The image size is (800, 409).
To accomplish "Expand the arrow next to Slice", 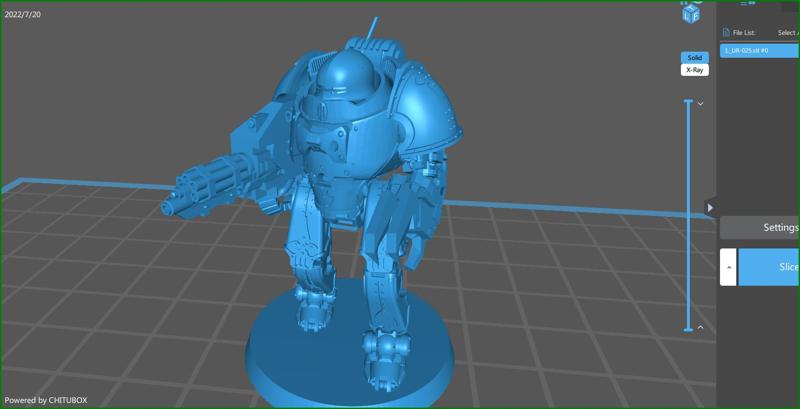I will pos(728,267).
